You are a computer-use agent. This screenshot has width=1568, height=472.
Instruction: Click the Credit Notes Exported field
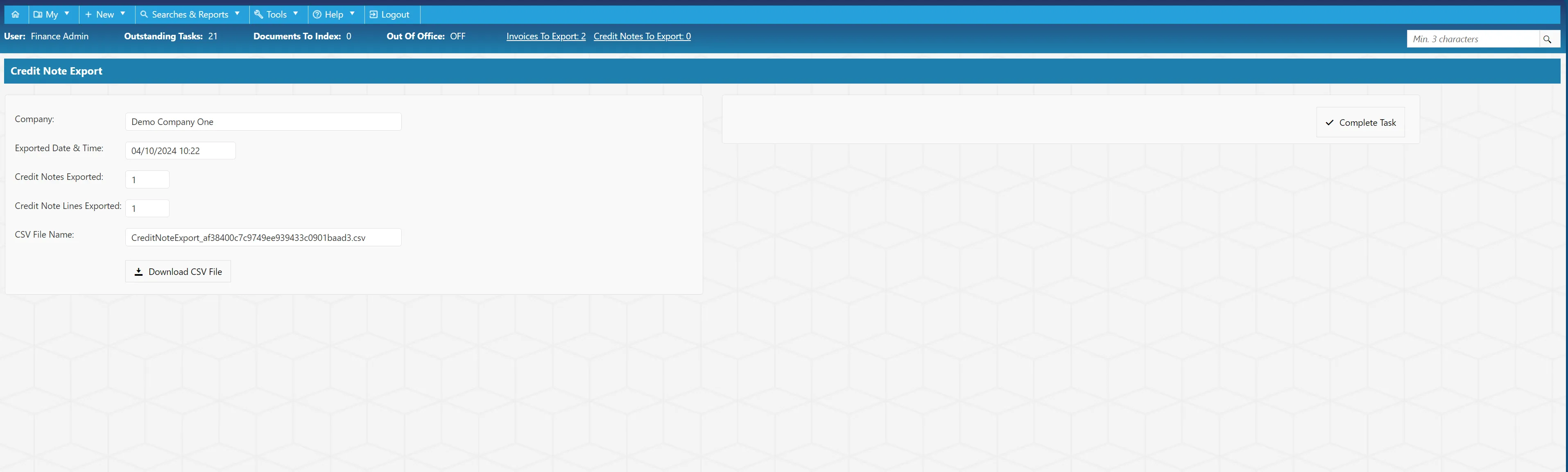[147, 180]
